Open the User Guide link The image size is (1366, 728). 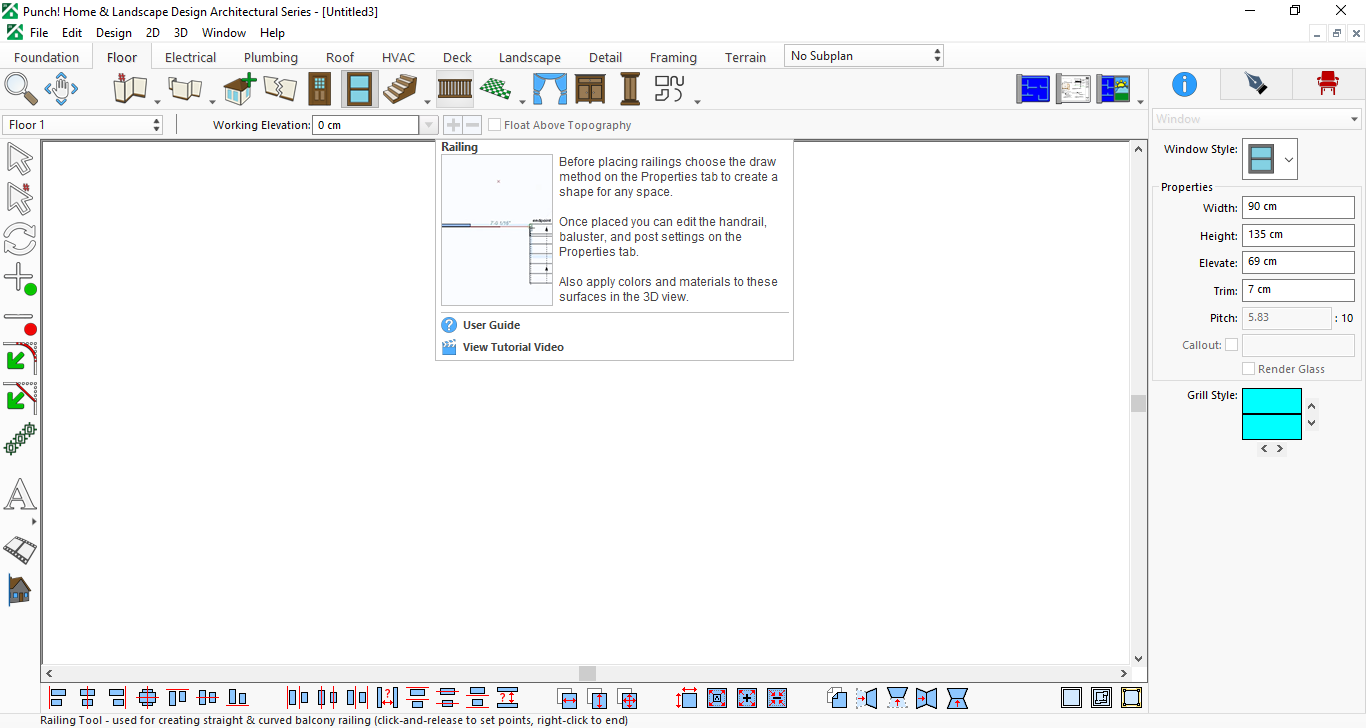[x=491, y=325]
